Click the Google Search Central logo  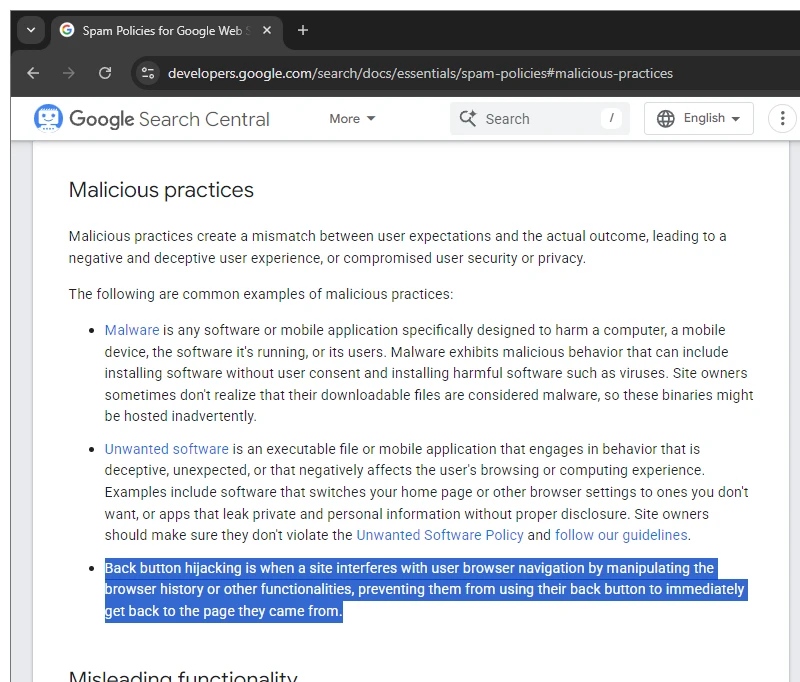[152, 119]
